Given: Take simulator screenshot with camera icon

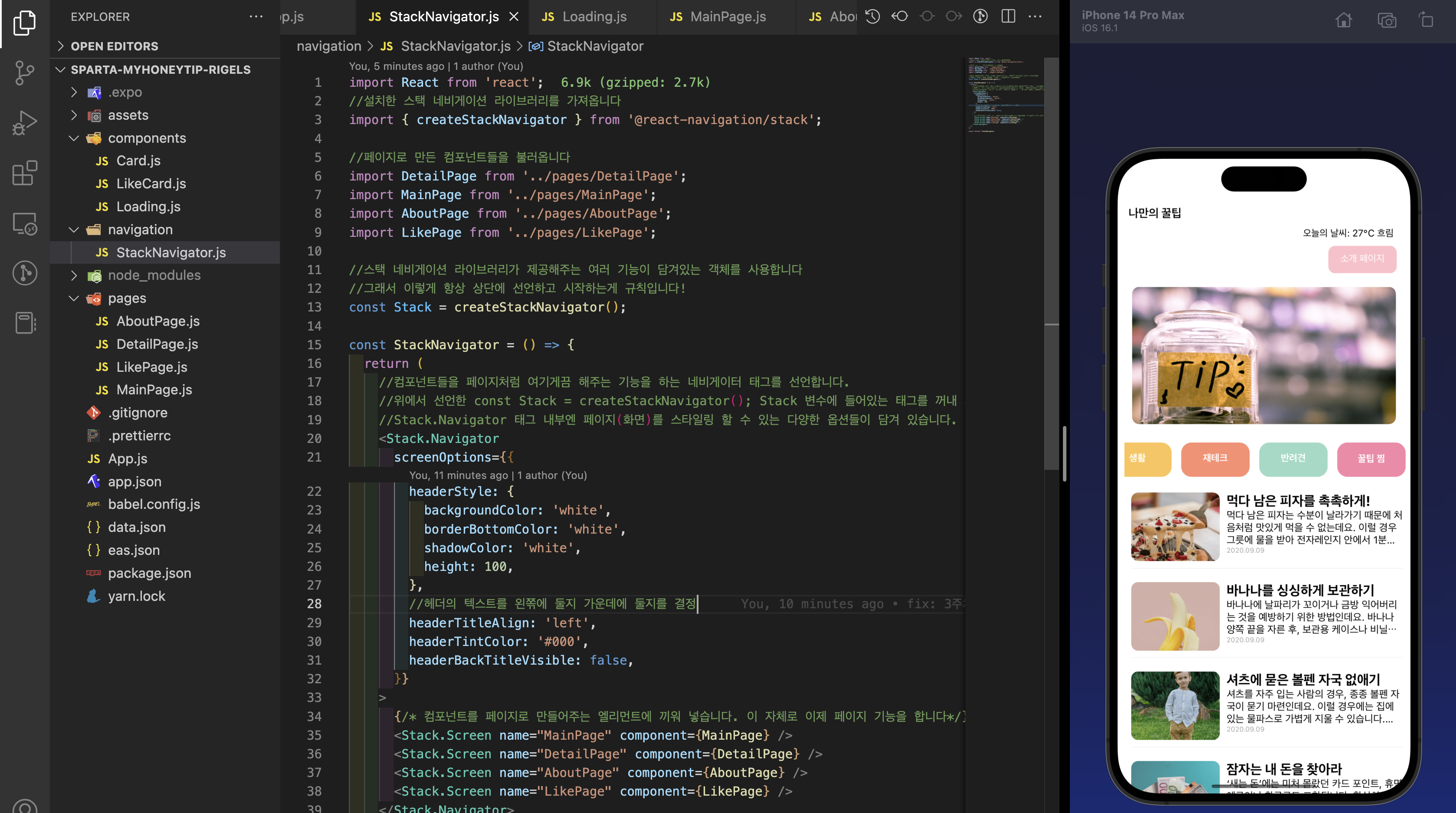Looking at the screenshot, I should [1387, 21].
